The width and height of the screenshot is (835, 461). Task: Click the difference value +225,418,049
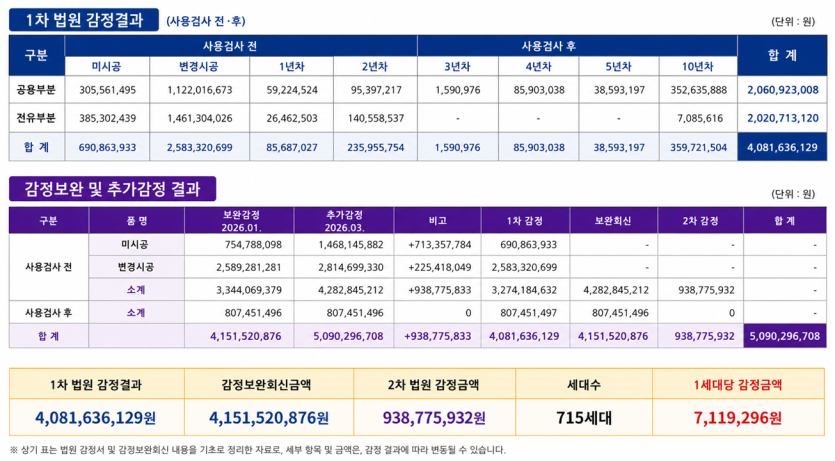click(x=440, y=267)
